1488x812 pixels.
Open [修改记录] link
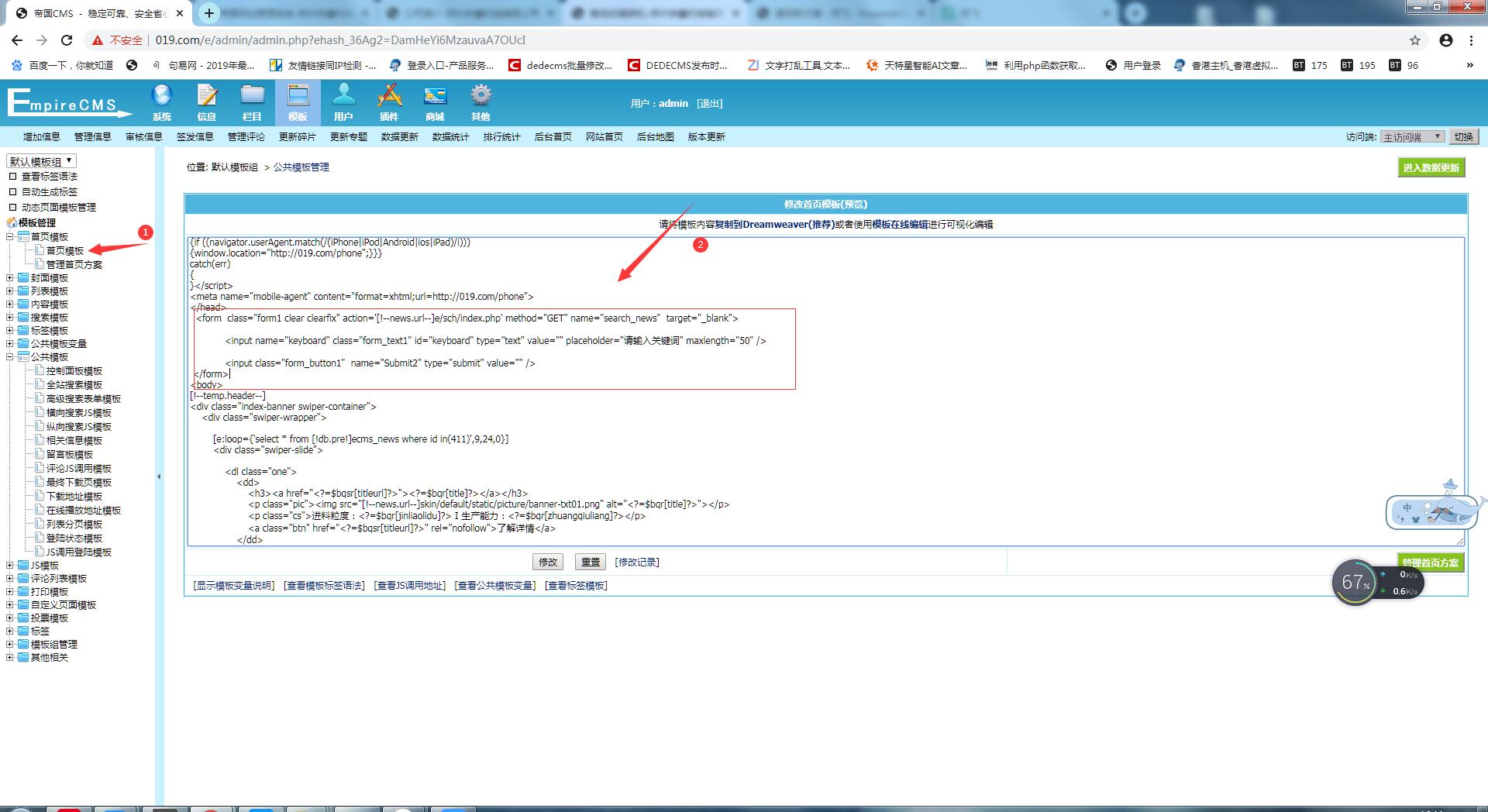[637, 563]
